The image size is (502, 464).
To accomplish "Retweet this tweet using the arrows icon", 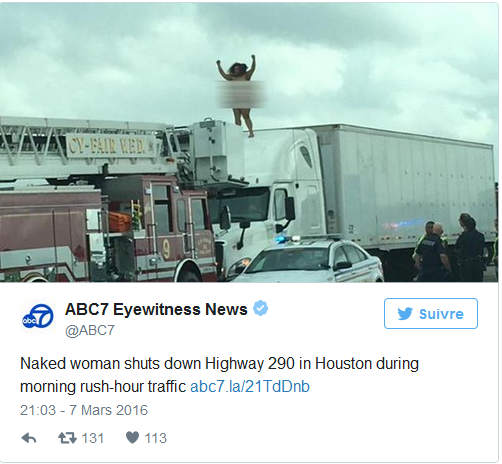I will [x=67, y=438].
